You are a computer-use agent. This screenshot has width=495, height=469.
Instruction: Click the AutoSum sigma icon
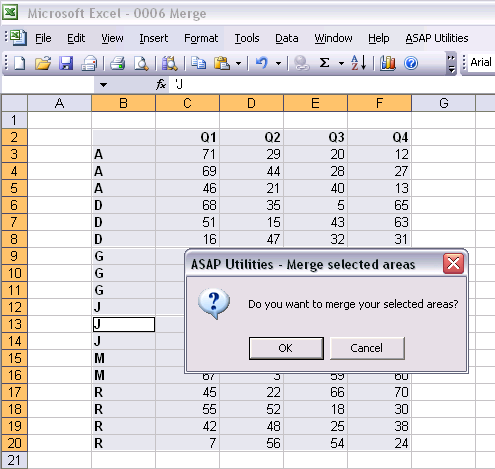[324, 63]
